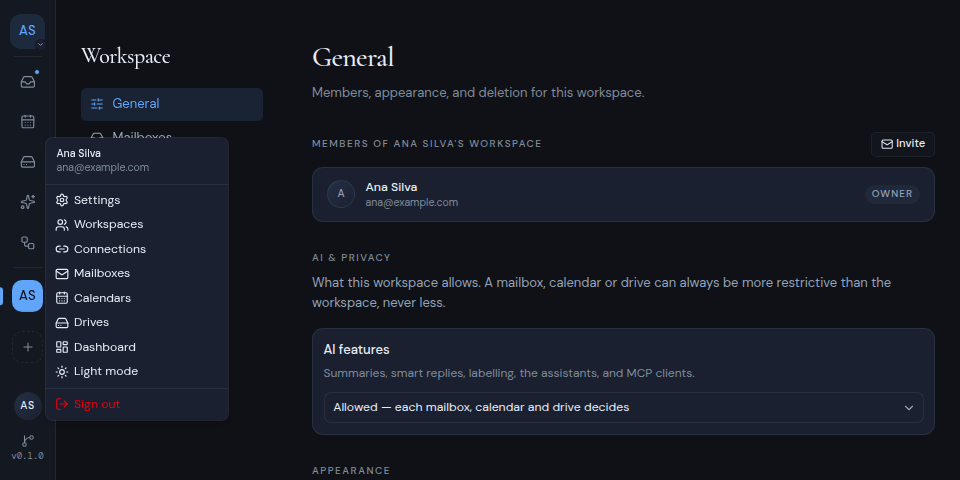Switch to Light mode

[x=137, y=372]
